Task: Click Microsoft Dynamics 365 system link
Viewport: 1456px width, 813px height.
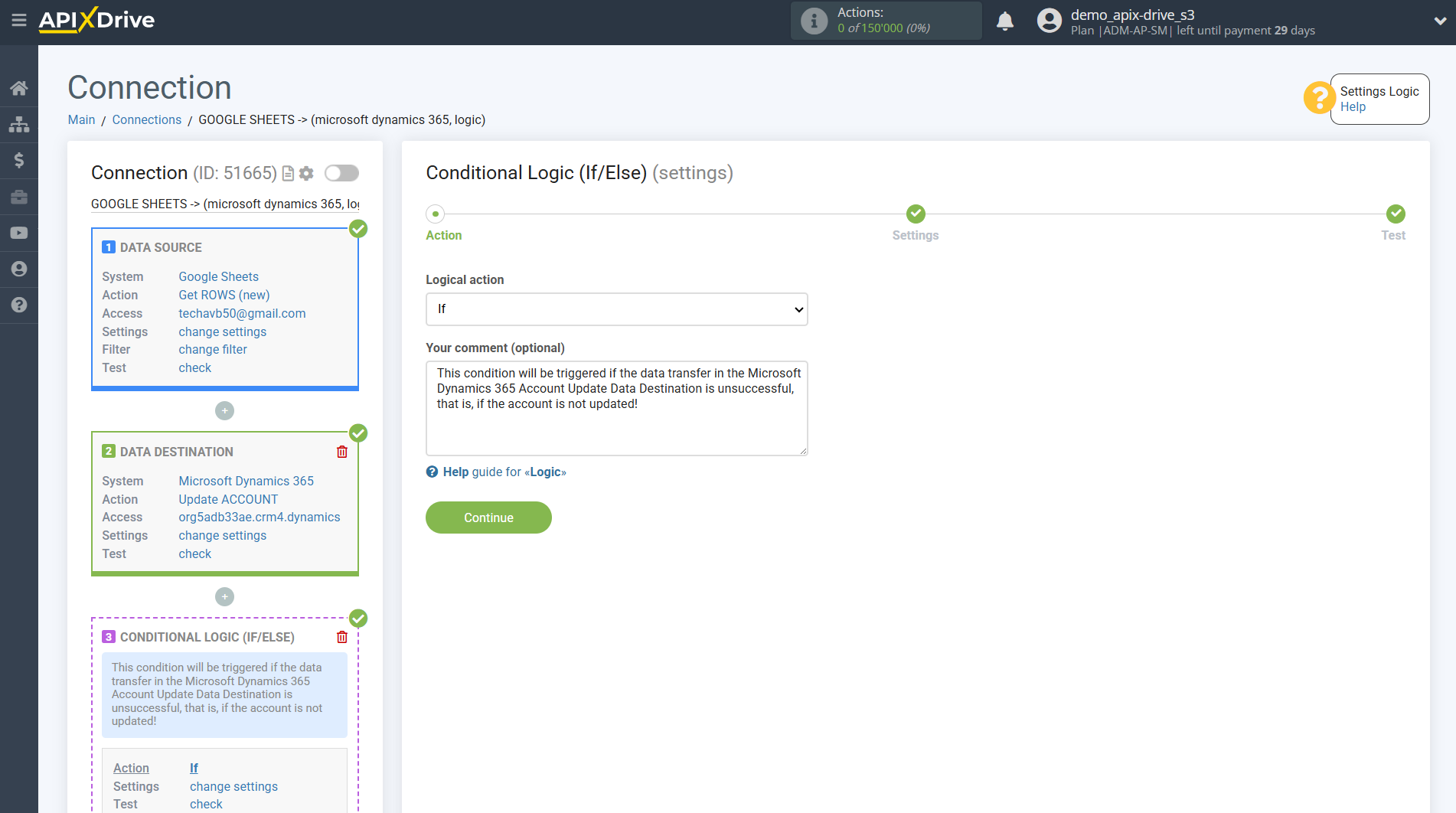Action: point(246,481)
